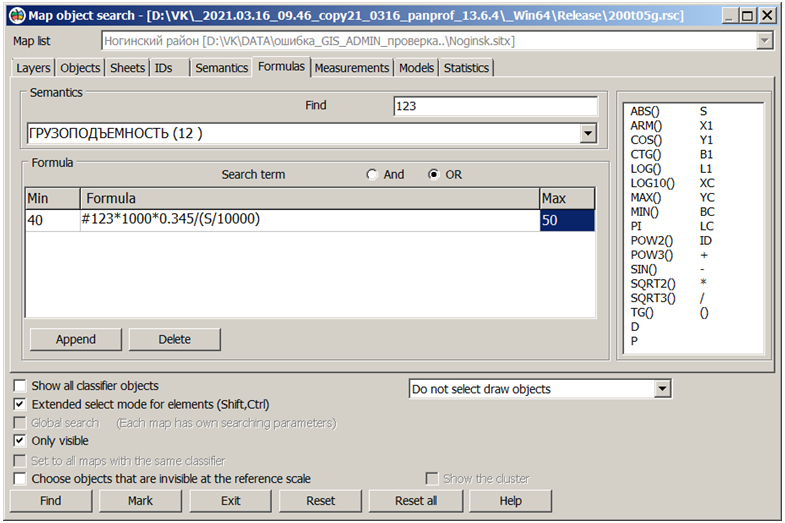Enable Show all classifier objects checkbox
The image size is (785, 523).
(x=20, y=386)
